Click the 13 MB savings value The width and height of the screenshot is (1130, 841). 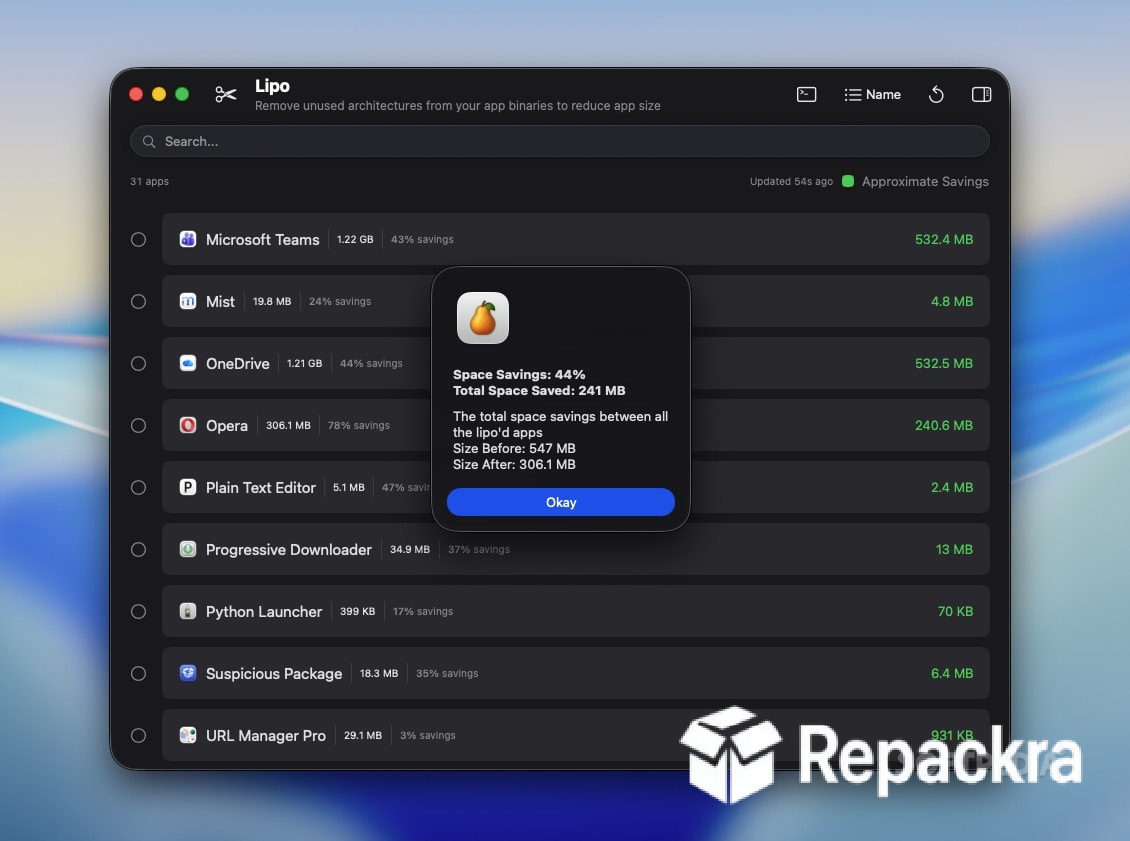[x=954, y=549]
